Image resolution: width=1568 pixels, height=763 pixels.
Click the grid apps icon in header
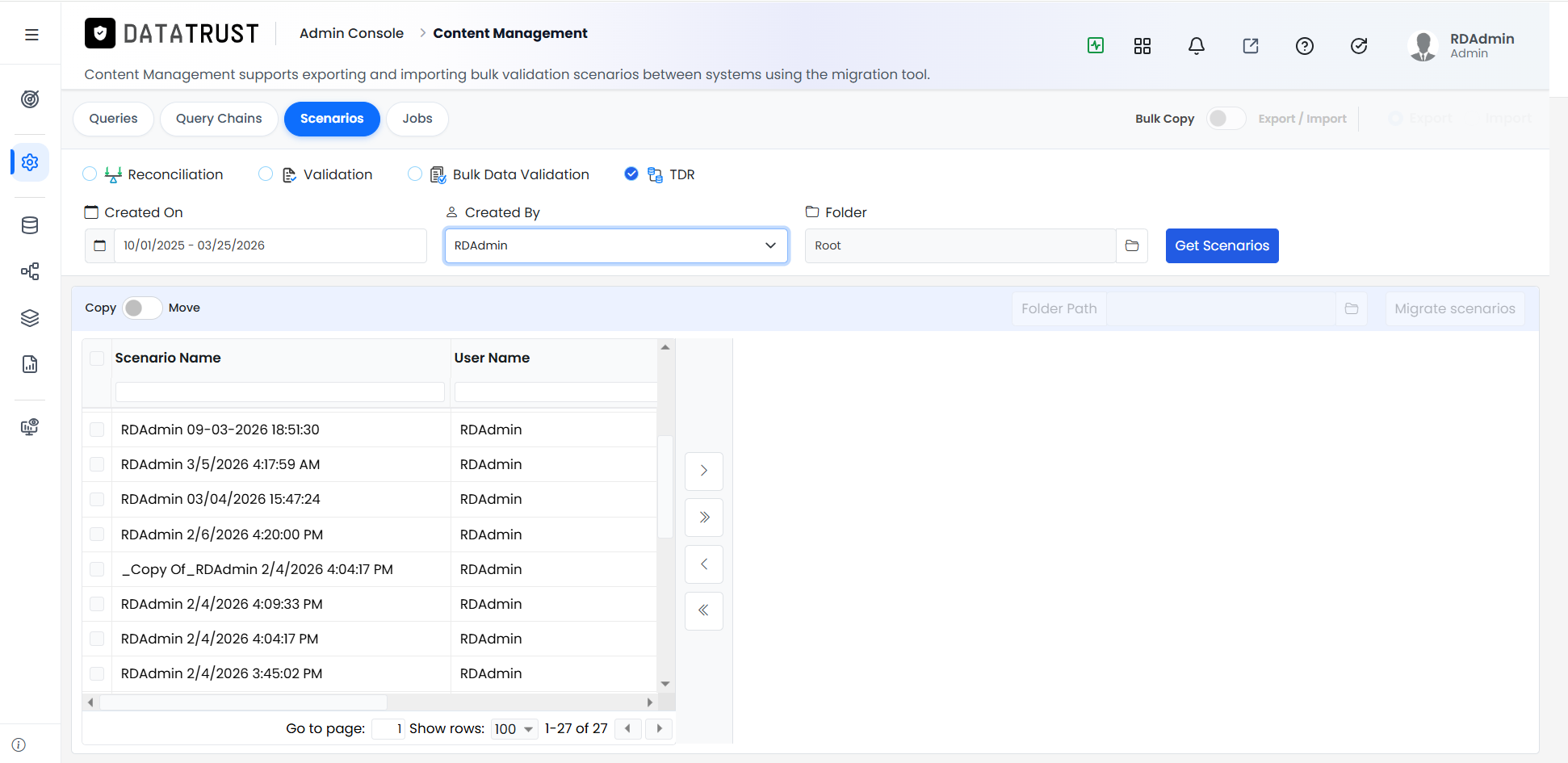pos(1142,46)
